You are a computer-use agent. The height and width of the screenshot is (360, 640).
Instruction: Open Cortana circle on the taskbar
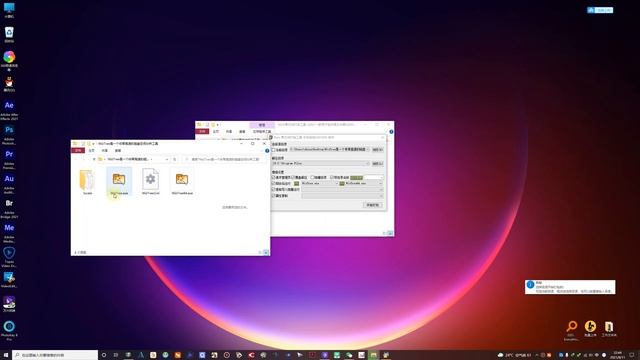pos(104,355)
